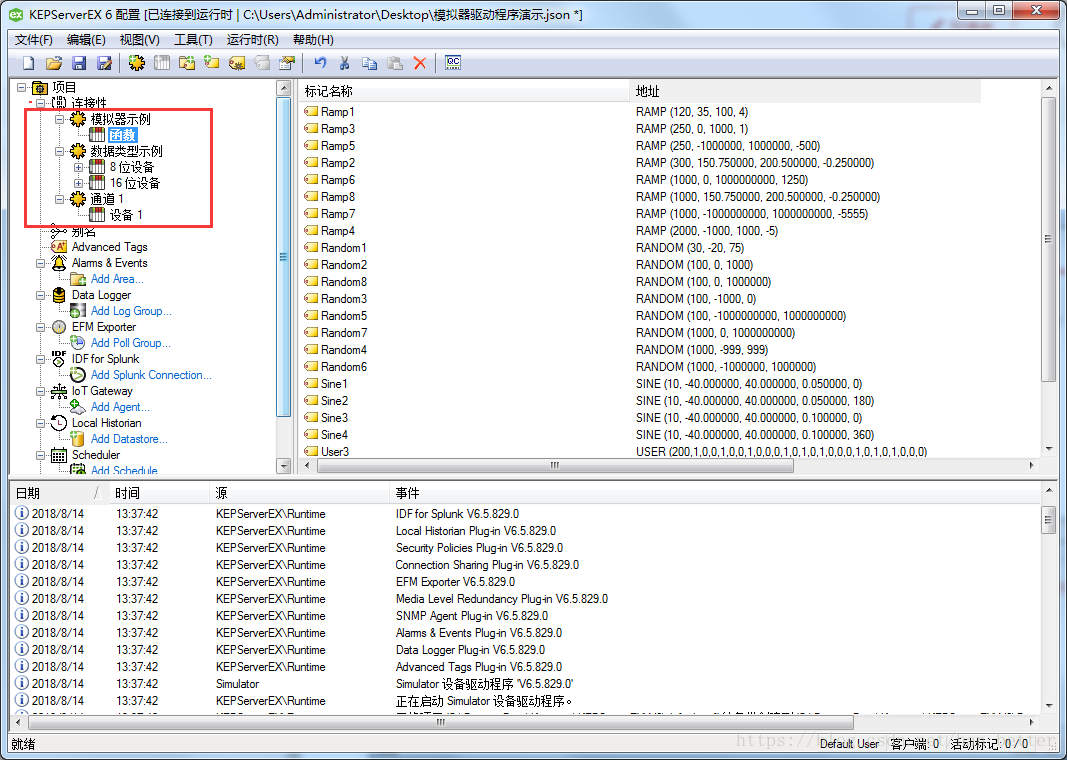The width and height of the screenshot is (1067, 760).
Task: Expand the 16 位设备 device node
Action: tap(79, 183)
